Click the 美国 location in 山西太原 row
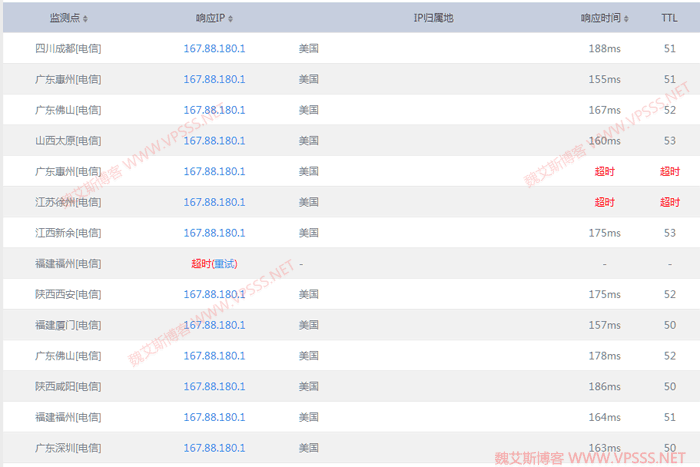The width and height of the screenshot is (700, 467). (x=308, y=141)
